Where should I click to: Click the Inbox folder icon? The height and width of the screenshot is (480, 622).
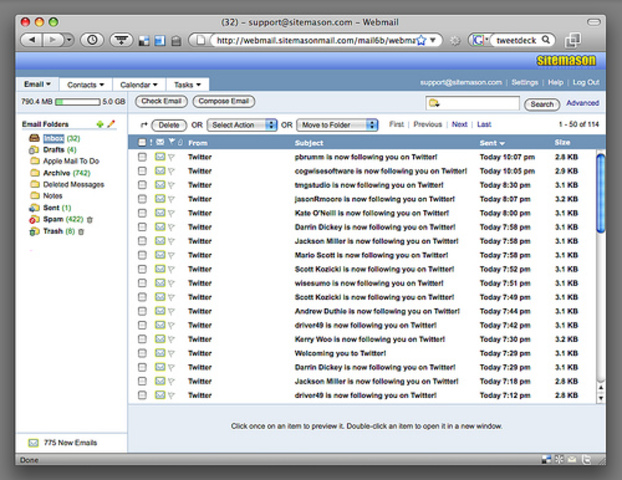pyautogui.click(x=35, y=138)
